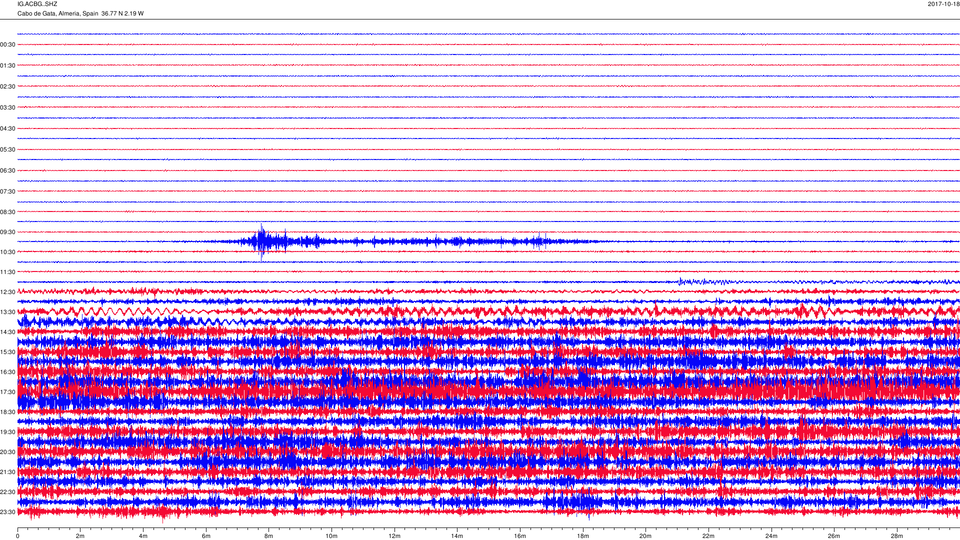Click the '26m' tick label on the axis
The width and height of the screenshot is (960, 540).
tap(834, 536)
